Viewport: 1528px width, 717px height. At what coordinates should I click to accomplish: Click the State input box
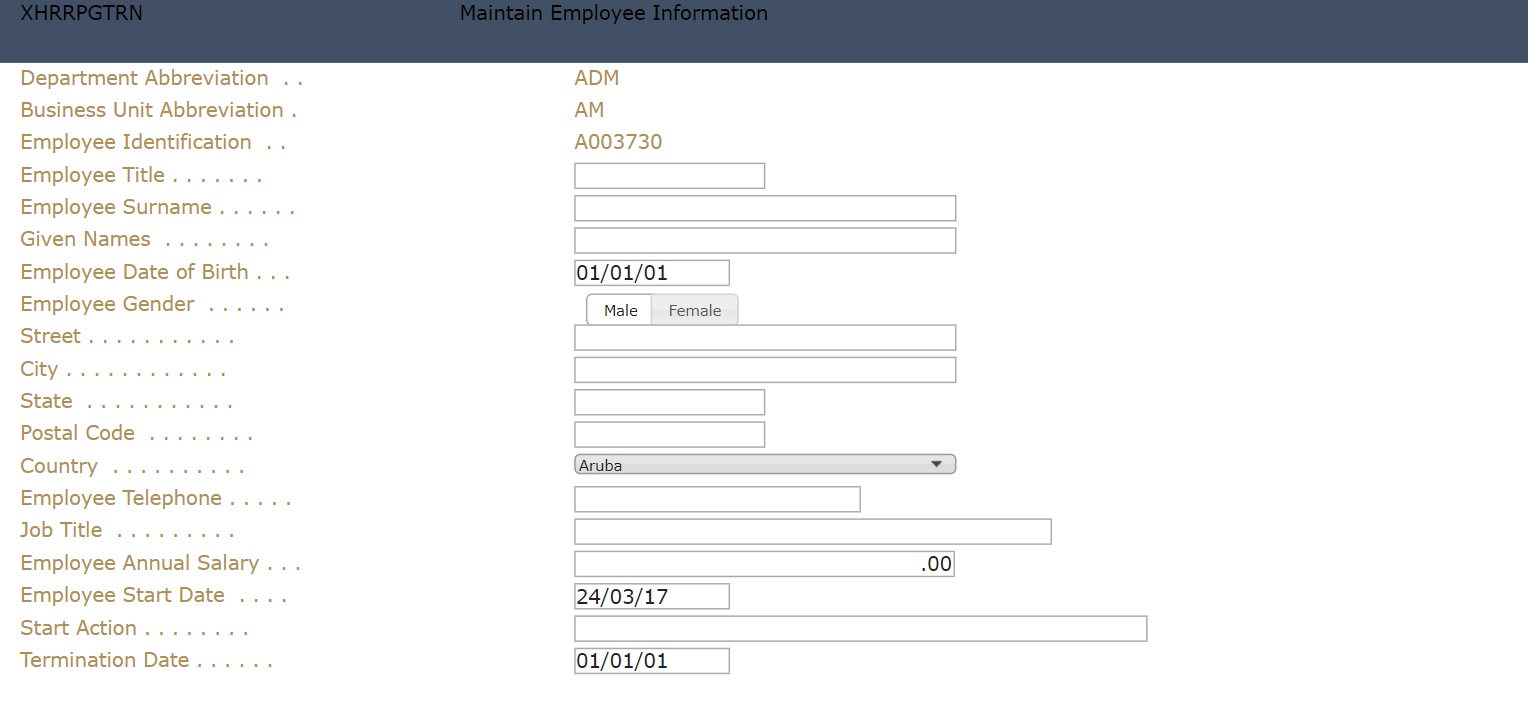669,402
